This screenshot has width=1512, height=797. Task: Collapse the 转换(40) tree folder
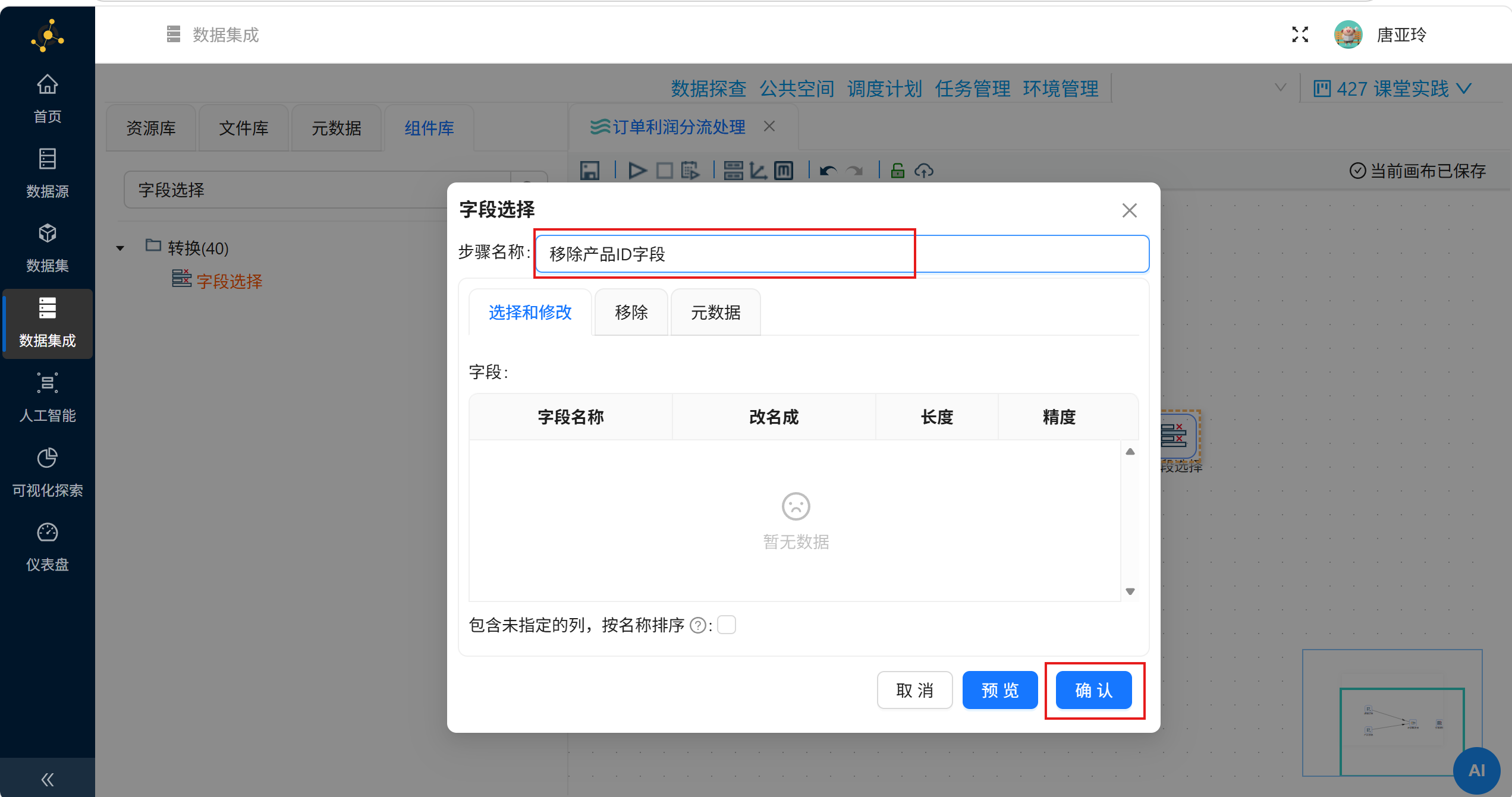pos(120,248)
